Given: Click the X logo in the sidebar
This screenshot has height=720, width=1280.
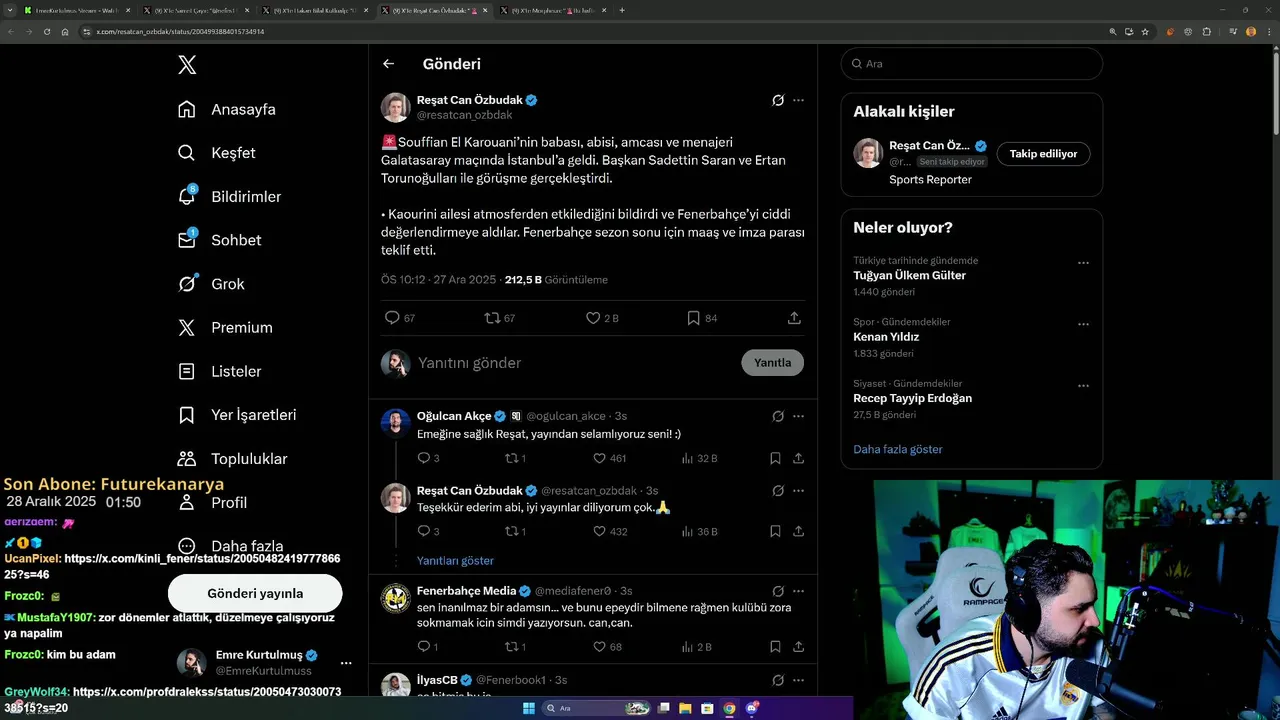Looking at the screenshot, I should pos(187,65).
